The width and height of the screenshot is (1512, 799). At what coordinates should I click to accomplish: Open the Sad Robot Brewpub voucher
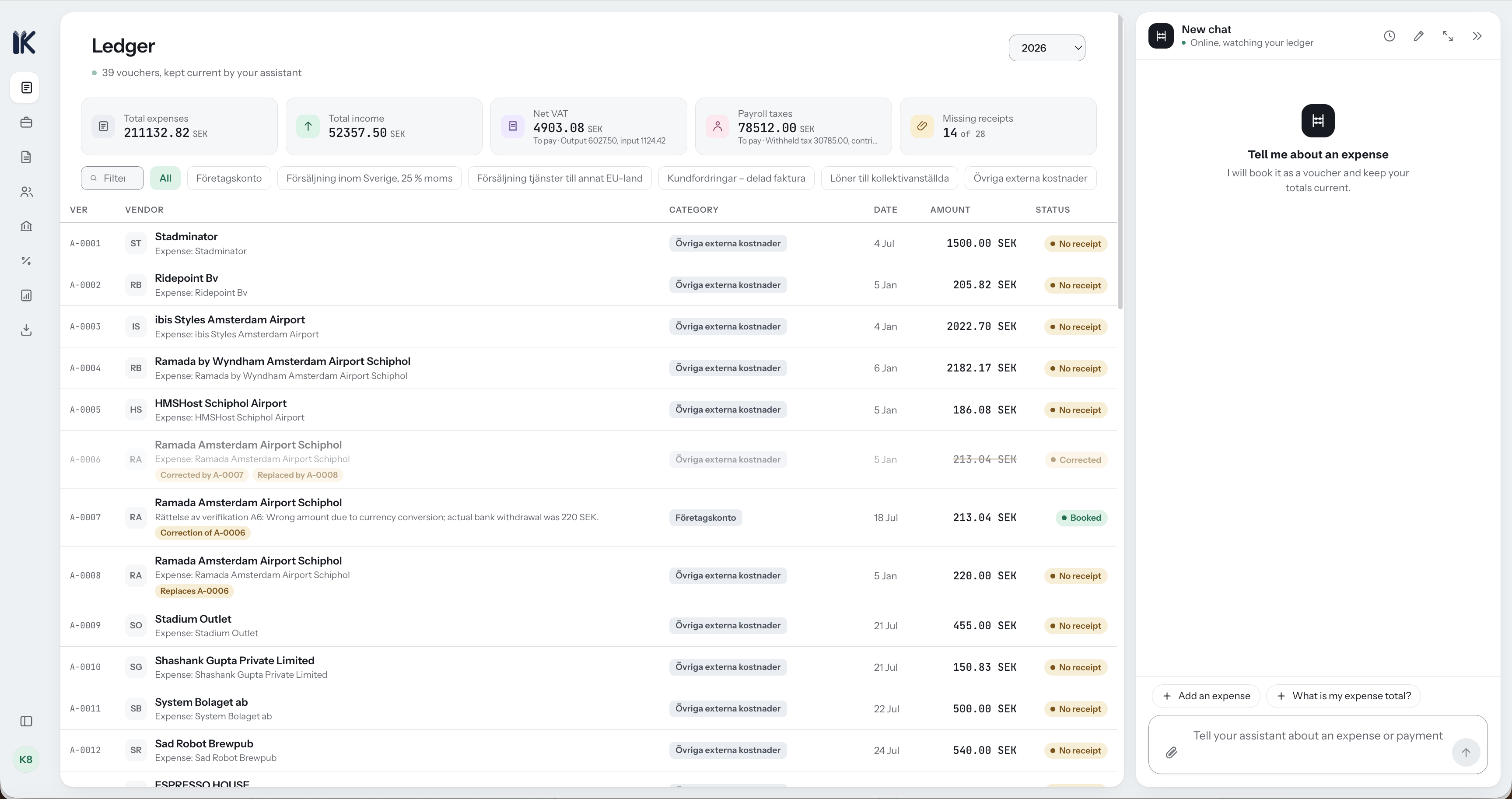coord(588,750)
